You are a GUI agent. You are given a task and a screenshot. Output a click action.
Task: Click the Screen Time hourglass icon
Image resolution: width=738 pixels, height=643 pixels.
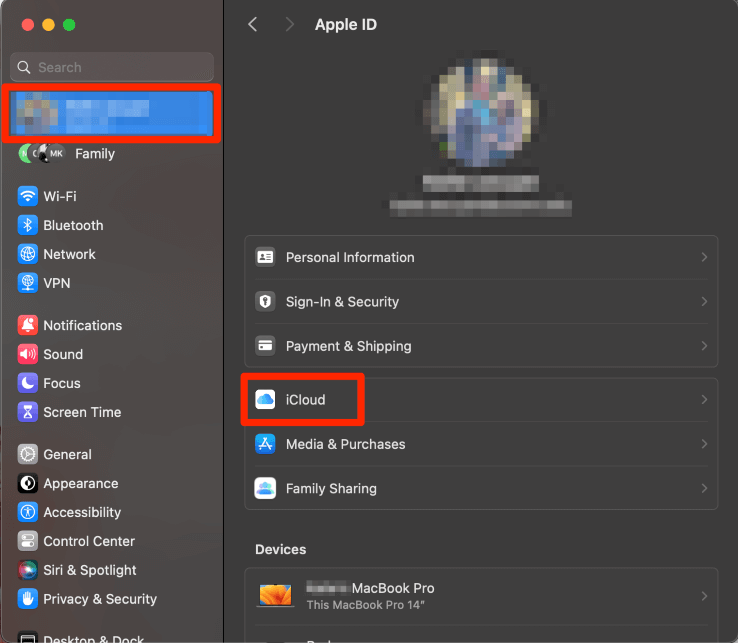(28, 412)
